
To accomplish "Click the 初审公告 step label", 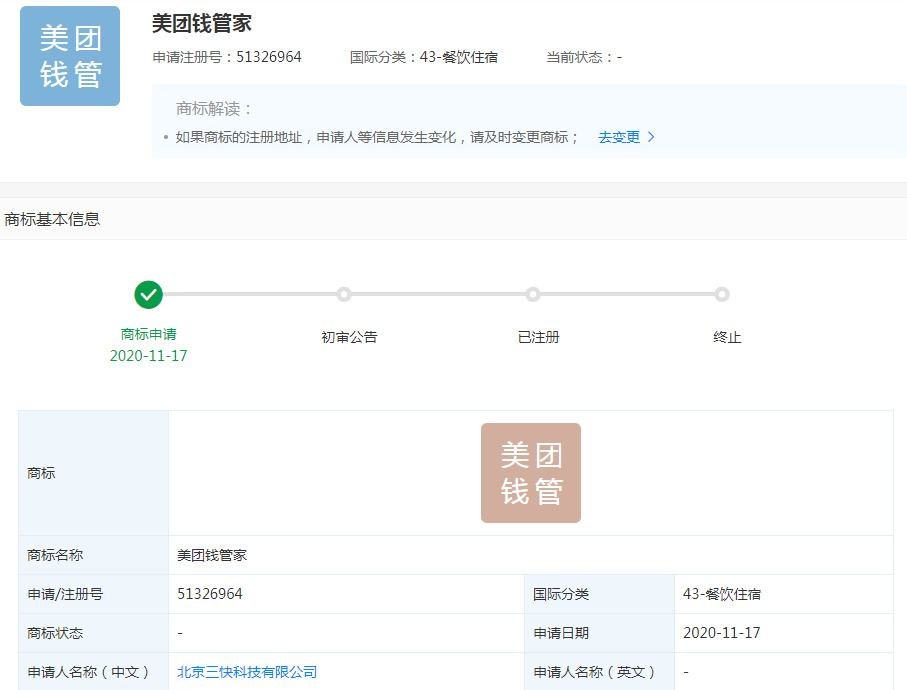I will click(349, 337).
